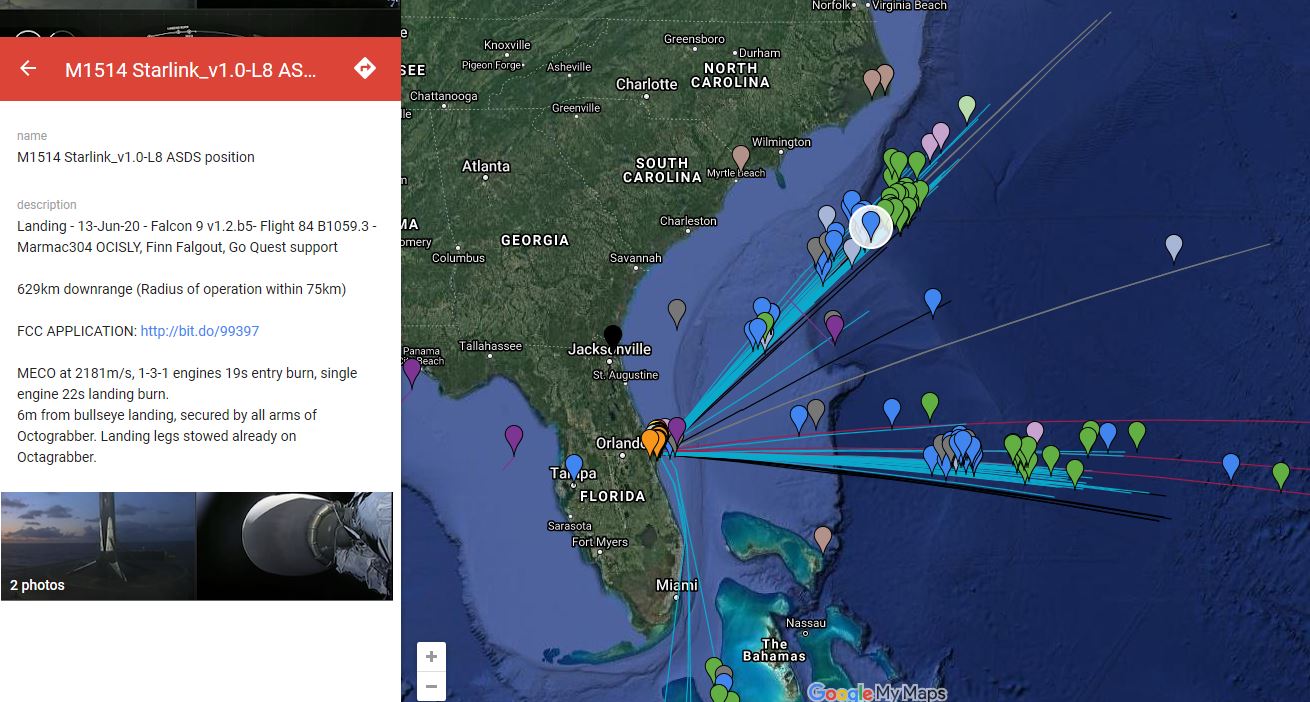
Task: Click the black marker above Jacksonville
Action: point(613,338)
